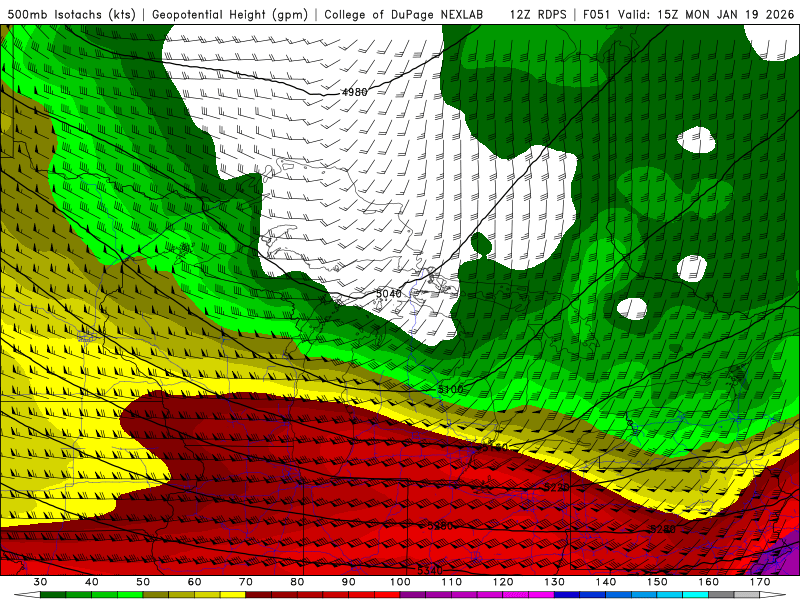Click the dark red swatch right of label 70
Screen dimensions: 800x600
(259, 595)
